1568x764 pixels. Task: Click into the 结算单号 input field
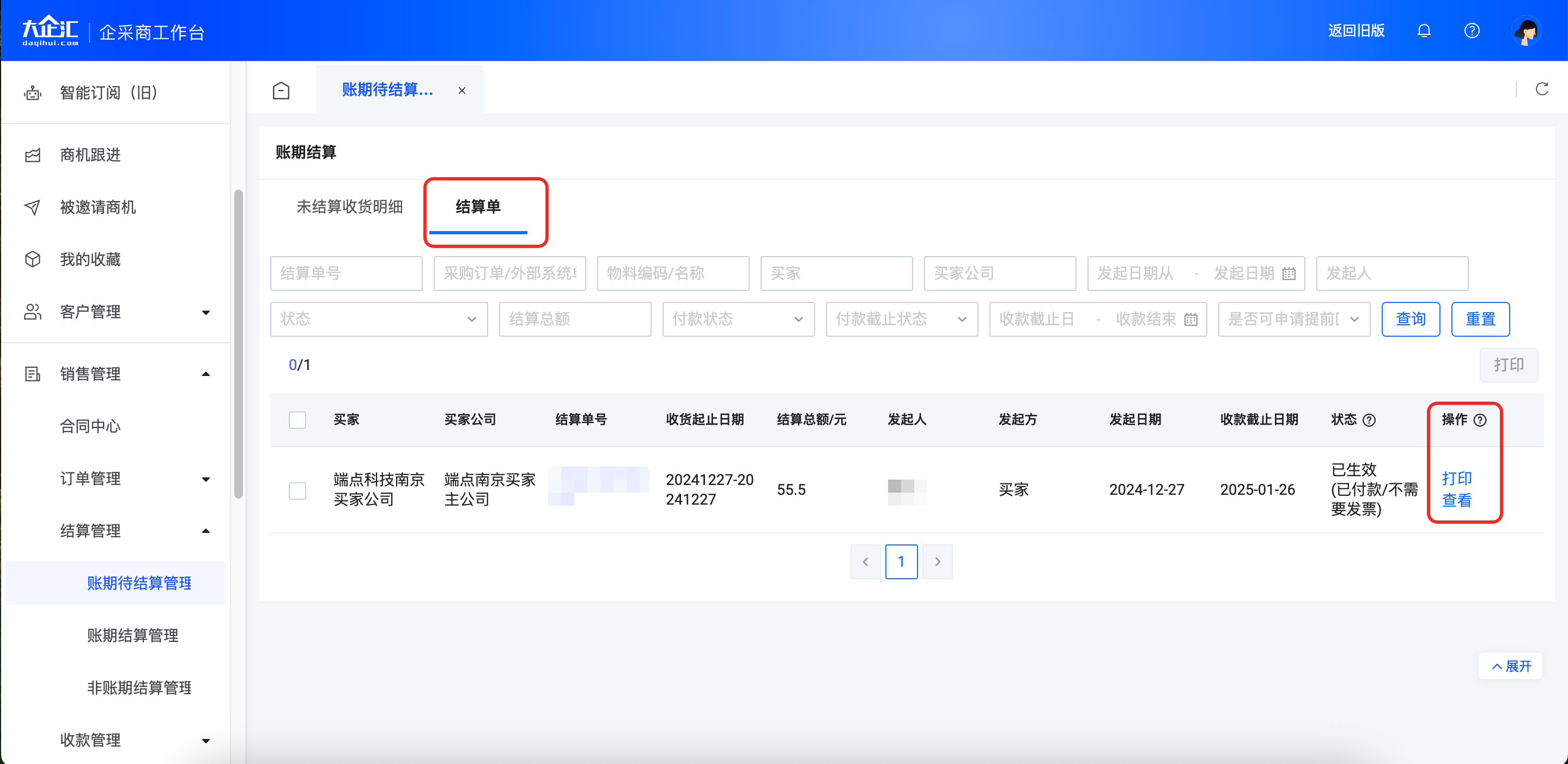pos(346,274)
